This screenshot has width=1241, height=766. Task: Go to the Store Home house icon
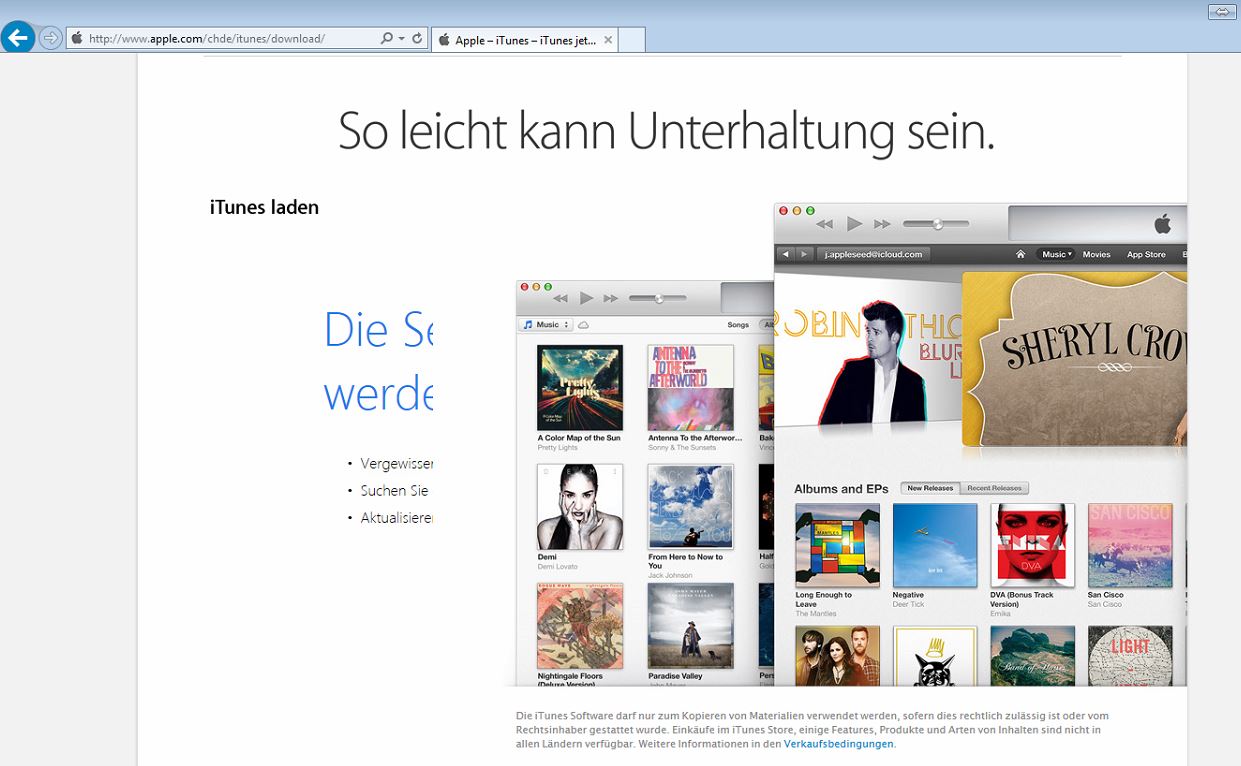point(1020,254)
